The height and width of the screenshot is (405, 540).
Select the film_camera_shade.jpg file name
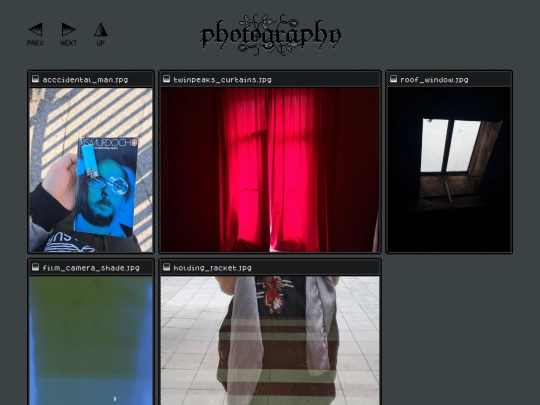91,268
